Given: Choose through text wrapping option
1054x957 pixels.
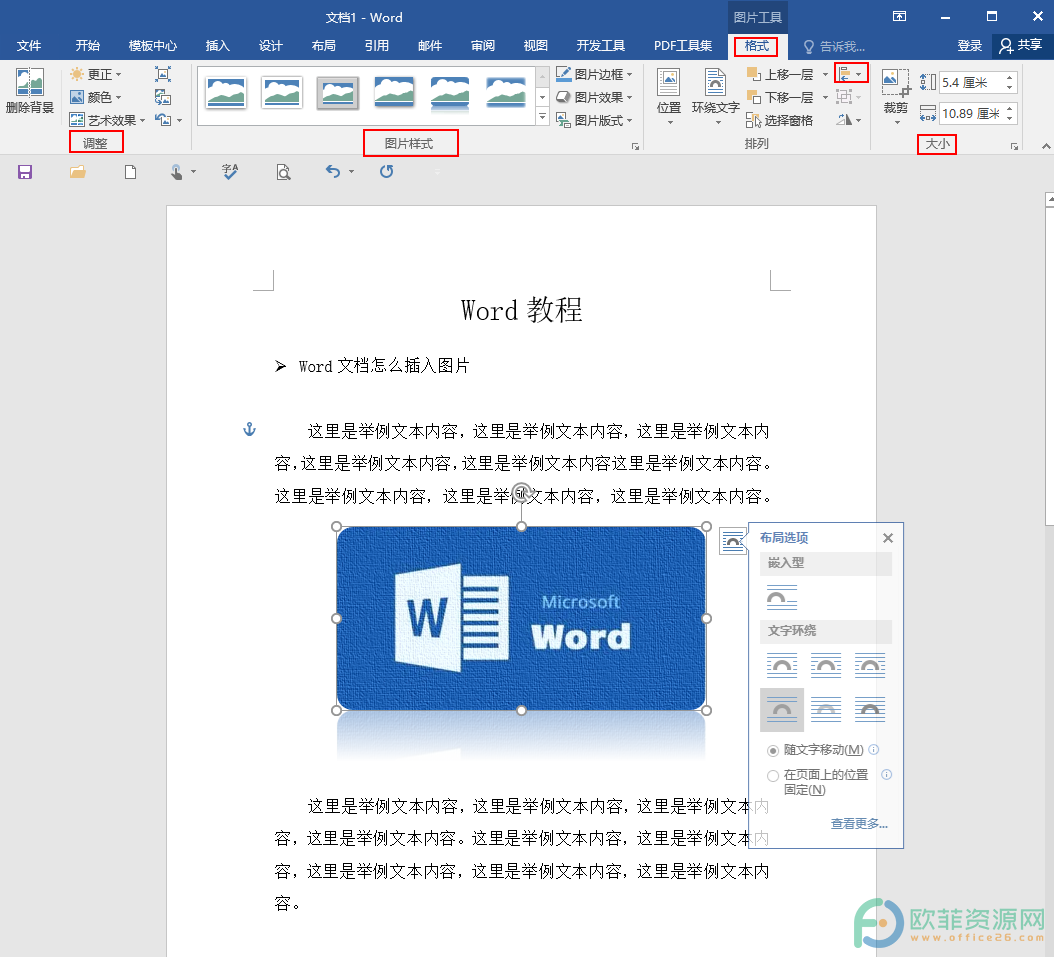Looking at the screenshot, I should 870,665.
